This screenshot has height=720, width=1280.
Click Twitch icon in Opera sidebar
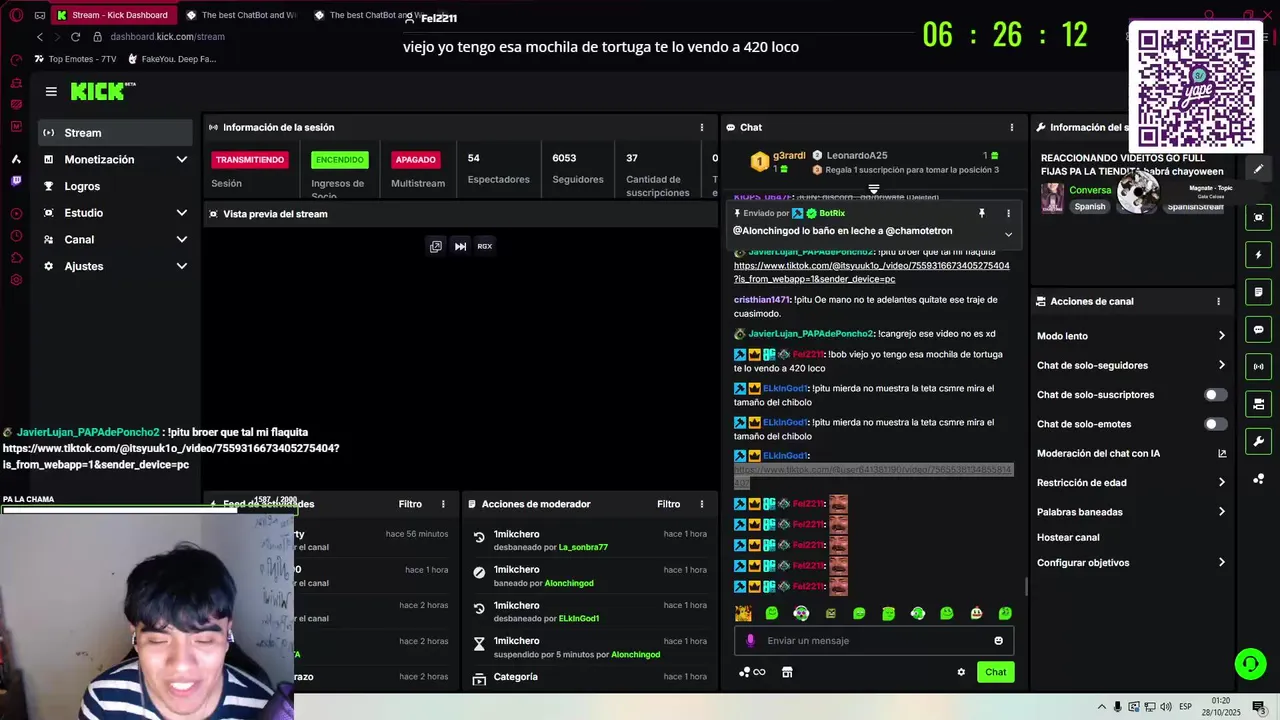(16, 181)
